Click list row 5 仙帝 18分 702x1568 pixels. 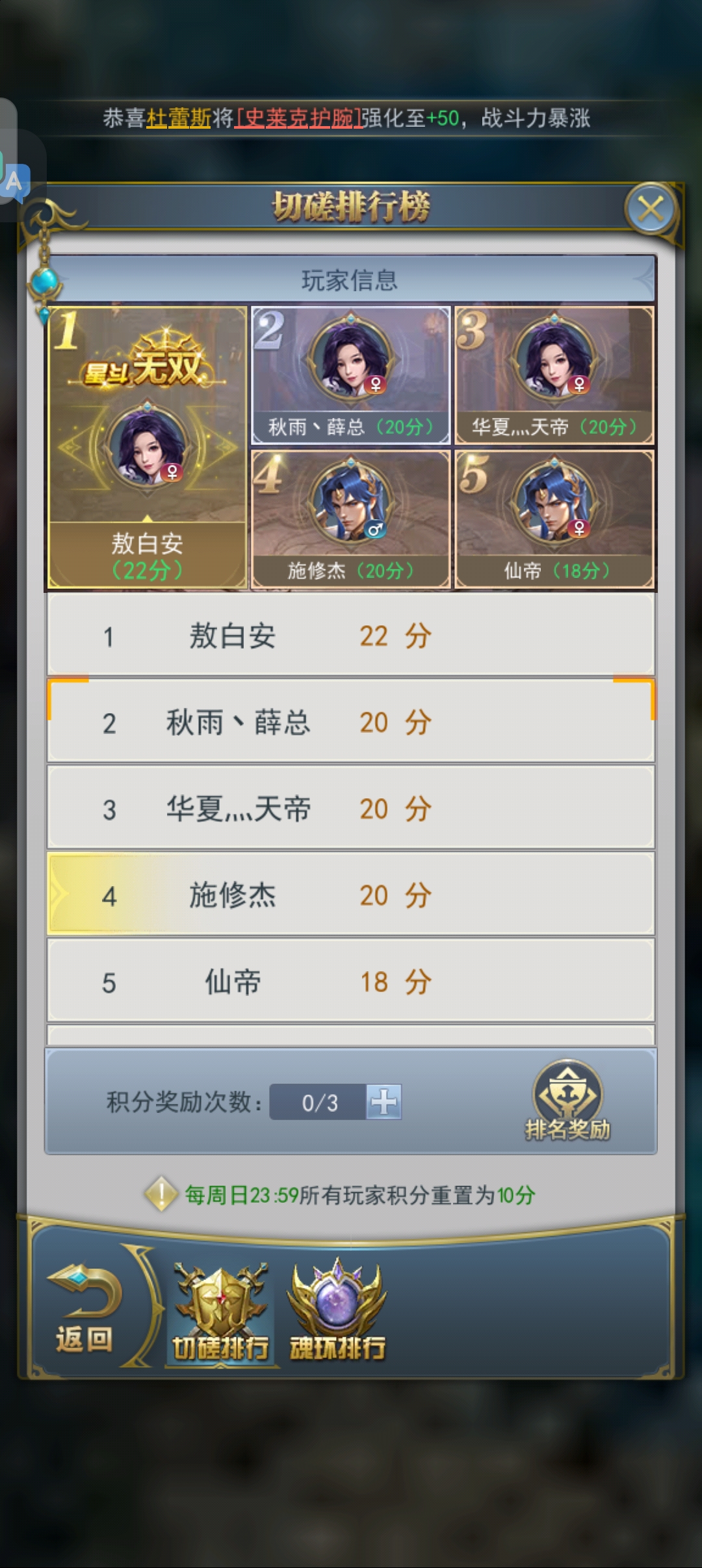351,981
